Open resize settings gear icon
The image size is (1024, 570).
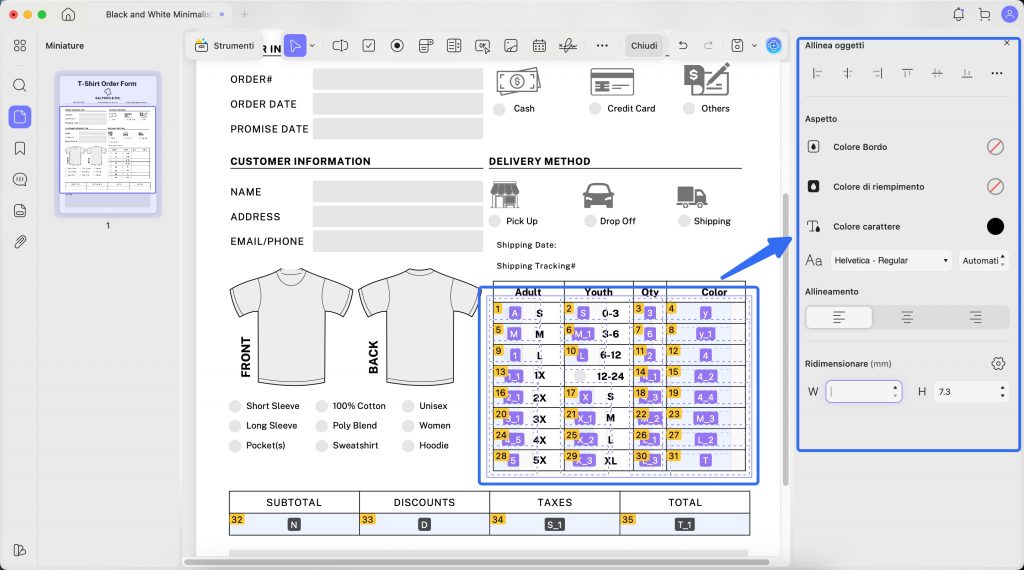(x=998, y=364)
